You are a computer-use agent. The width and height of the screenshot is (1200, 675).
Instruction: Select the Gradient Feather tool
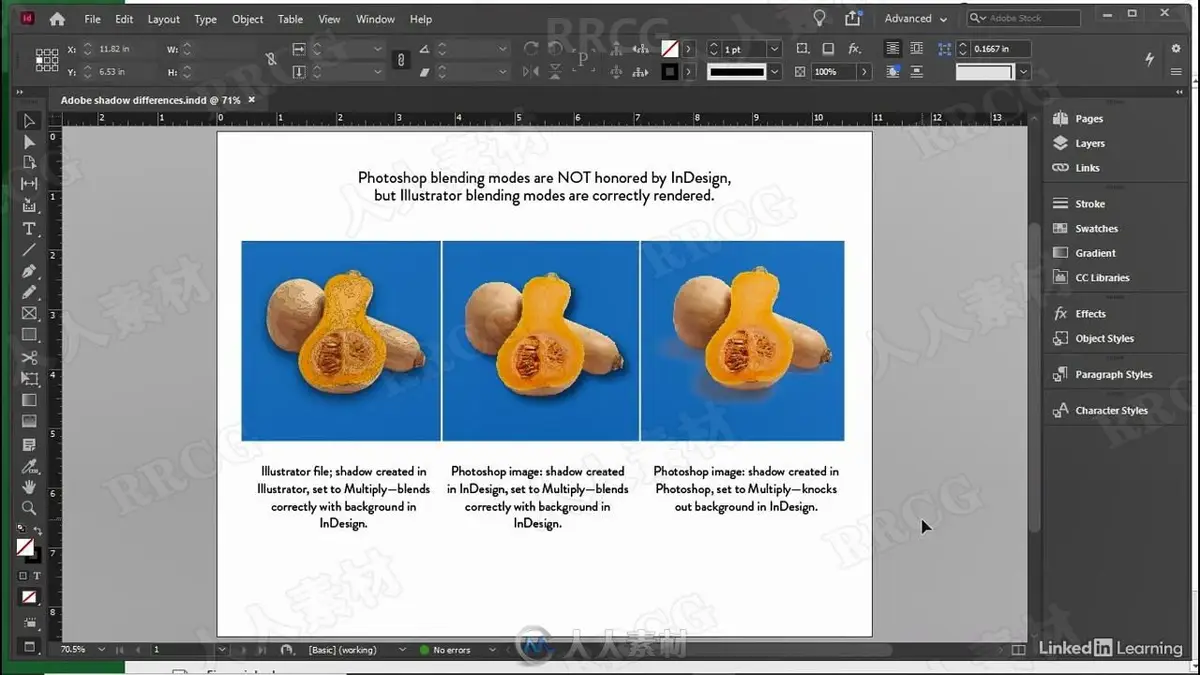pos(29,421)
